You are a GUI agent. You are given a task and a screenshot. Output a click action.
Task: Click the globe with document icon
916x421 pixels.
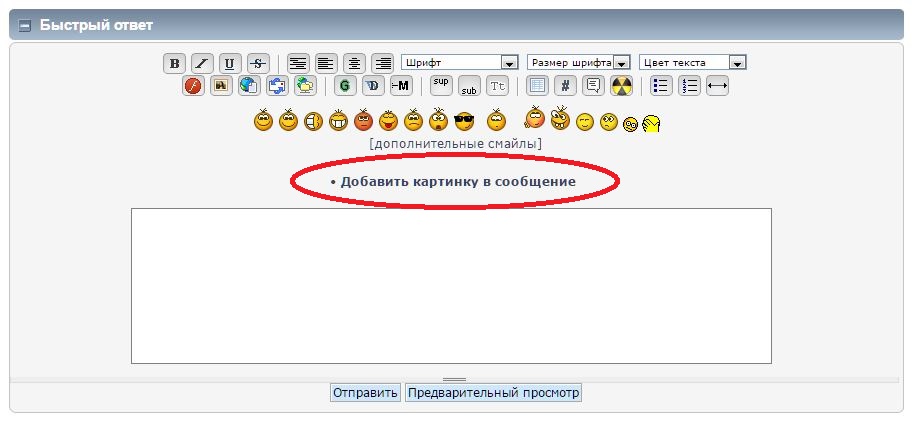pyautogui.click(x=249, y=86)
